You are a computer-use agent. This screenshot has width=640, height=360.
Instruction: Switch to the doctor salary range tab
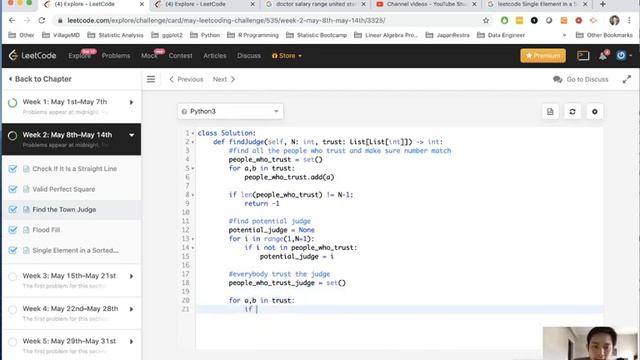[315, 4]
